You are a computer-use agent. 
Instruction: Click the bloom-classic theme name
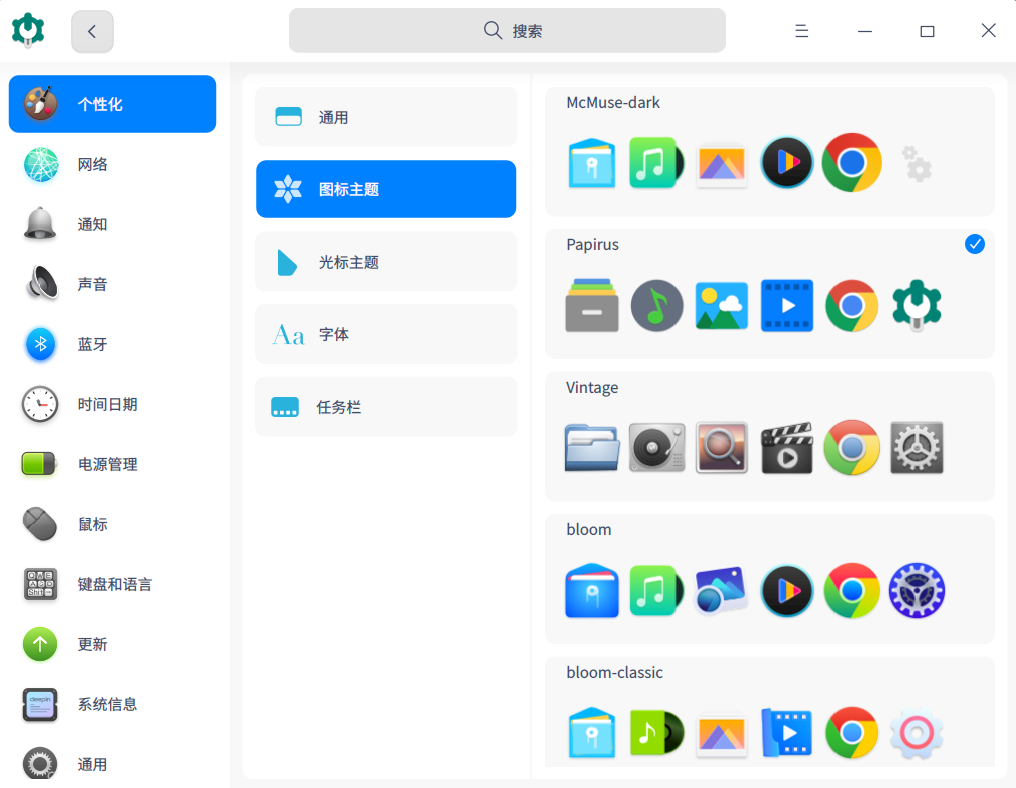tap(614, 672)
